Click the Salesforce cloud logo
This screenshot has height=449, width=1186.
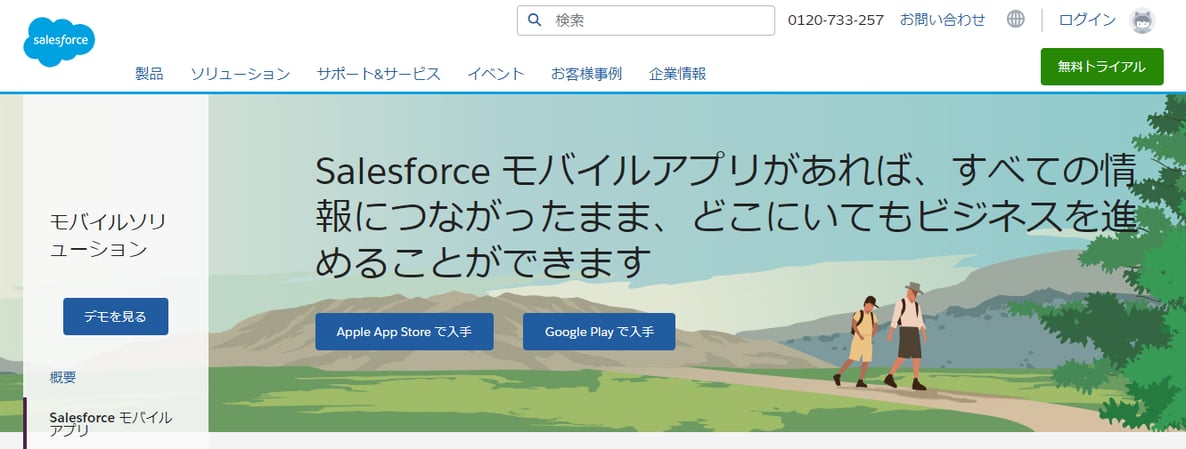tap(59, 41)
